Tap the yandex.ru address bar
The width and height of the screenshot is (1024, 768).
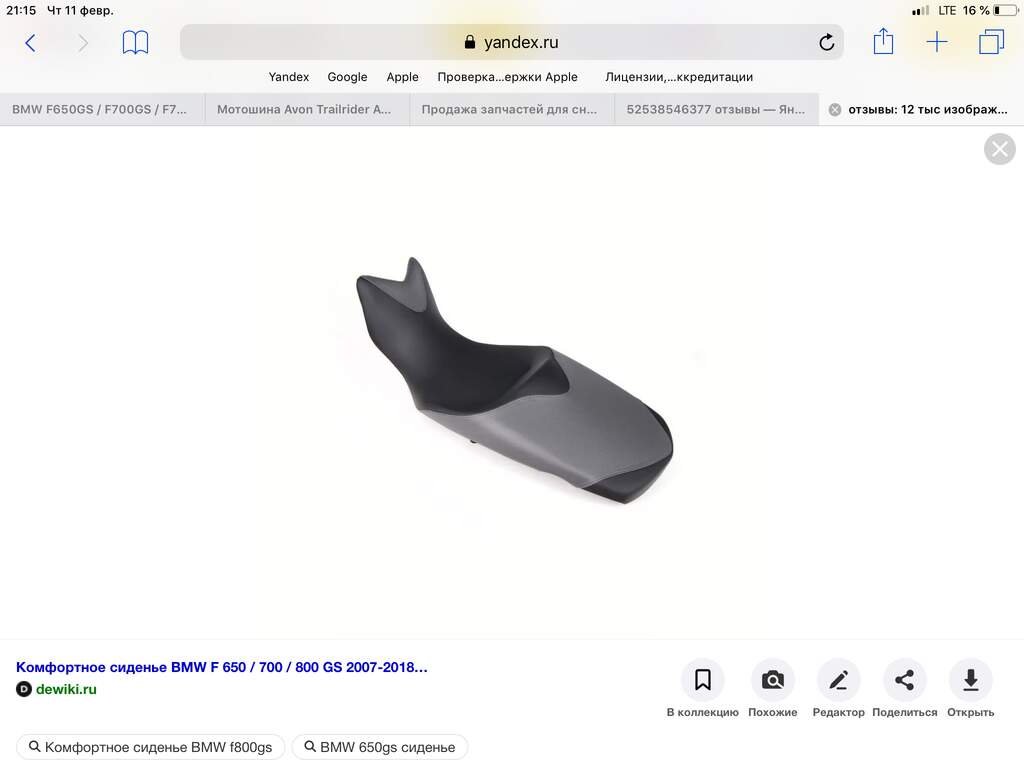point(511,42)
